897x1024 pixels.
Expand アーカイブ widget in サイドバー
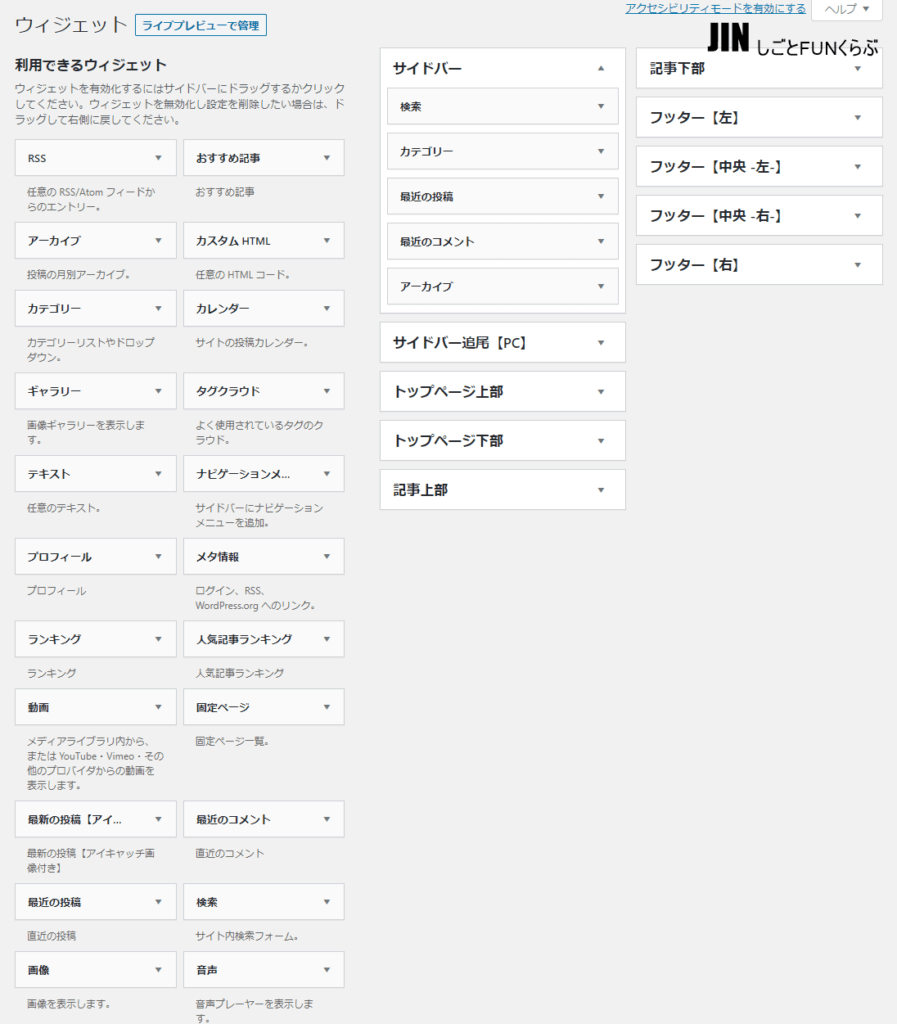click(x=601, y=286)
